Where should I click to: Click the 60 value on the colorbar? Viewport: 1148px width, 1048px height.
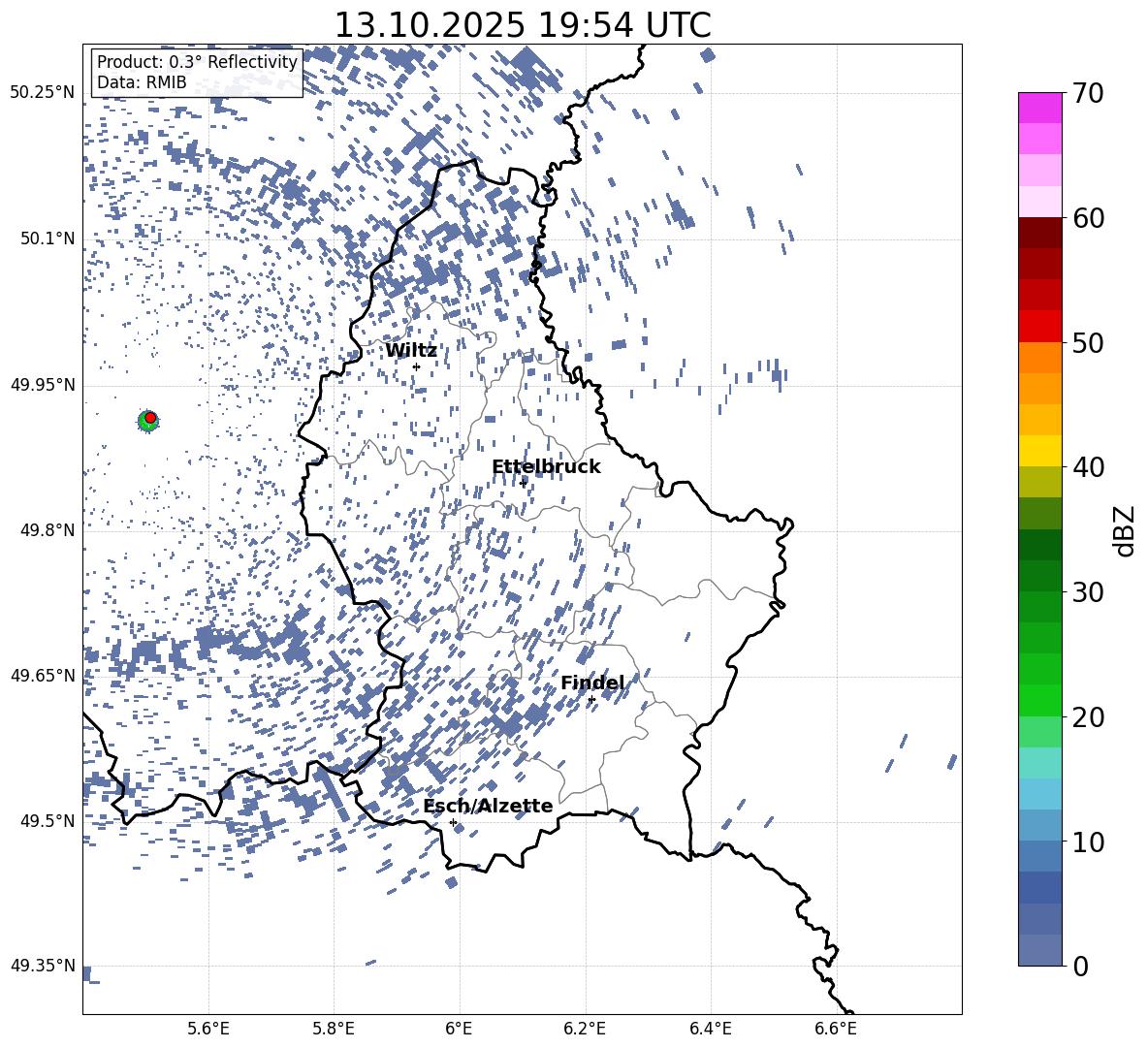(1088, 218)
